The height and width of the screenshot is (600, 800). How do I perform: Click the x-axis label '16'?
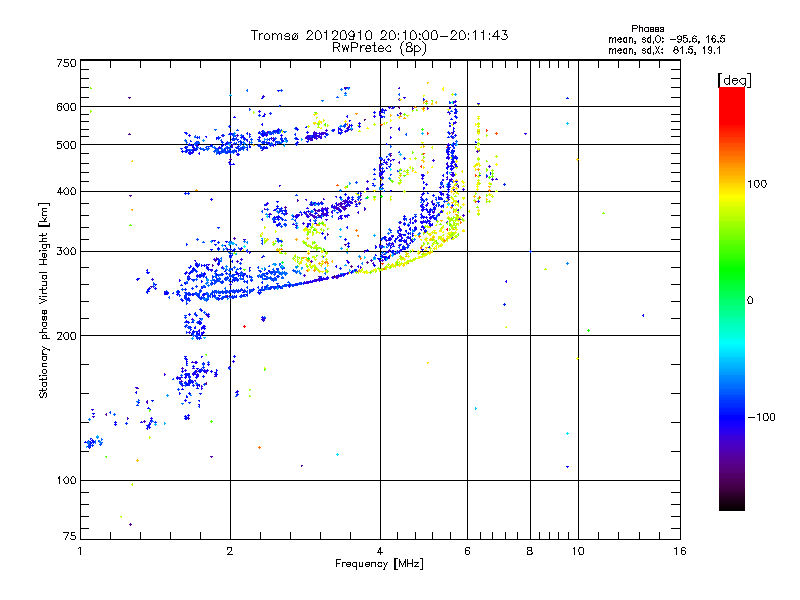coord(680,551)
